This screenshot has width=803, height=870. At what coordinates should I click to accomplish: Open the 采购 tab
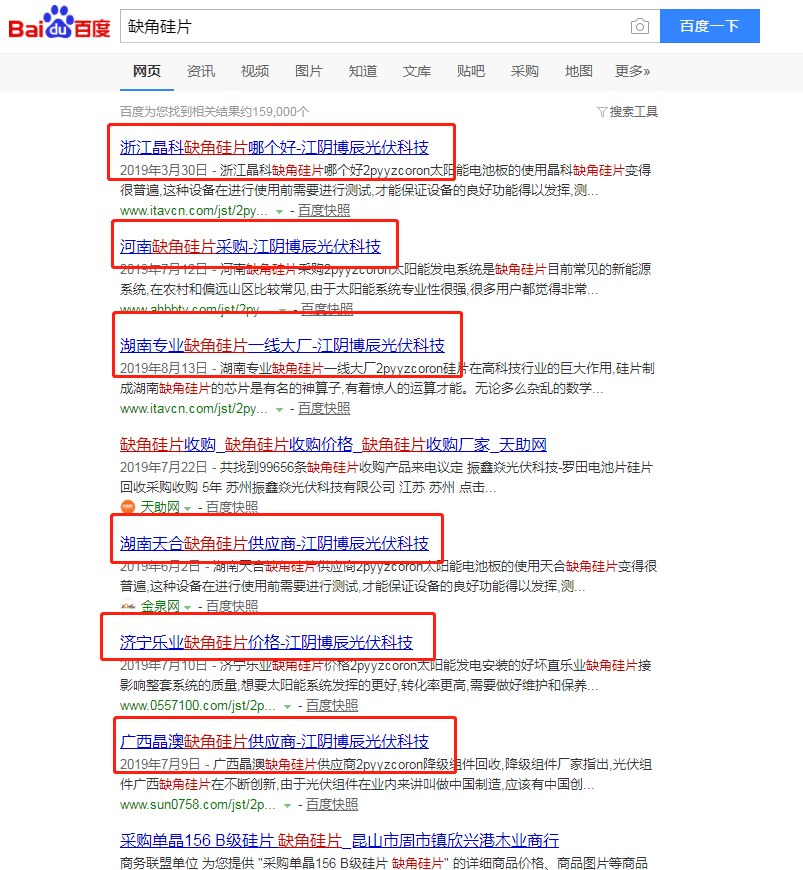click(524, 71)
